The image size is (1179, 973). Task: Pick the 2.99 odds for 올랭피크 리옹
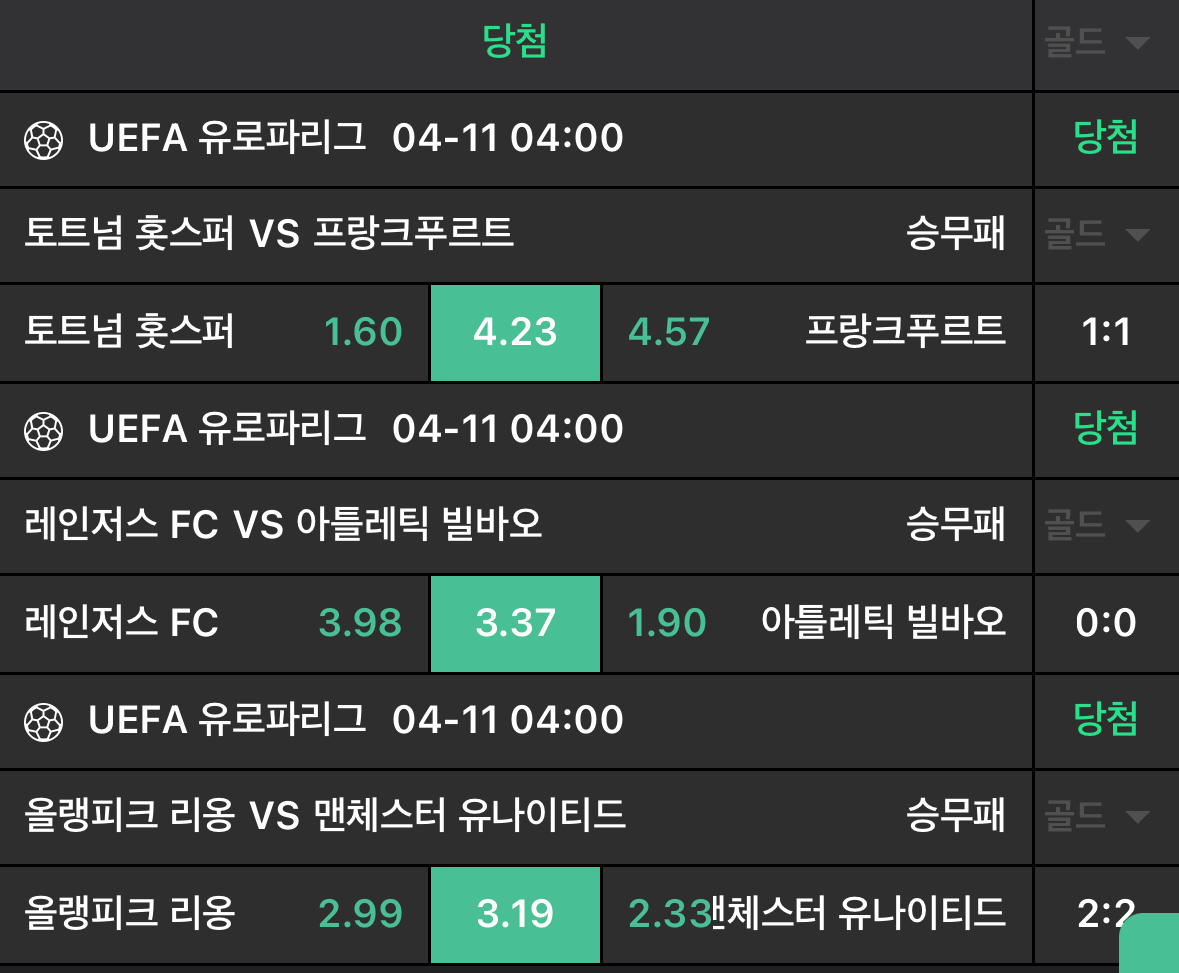pos(360,914)
